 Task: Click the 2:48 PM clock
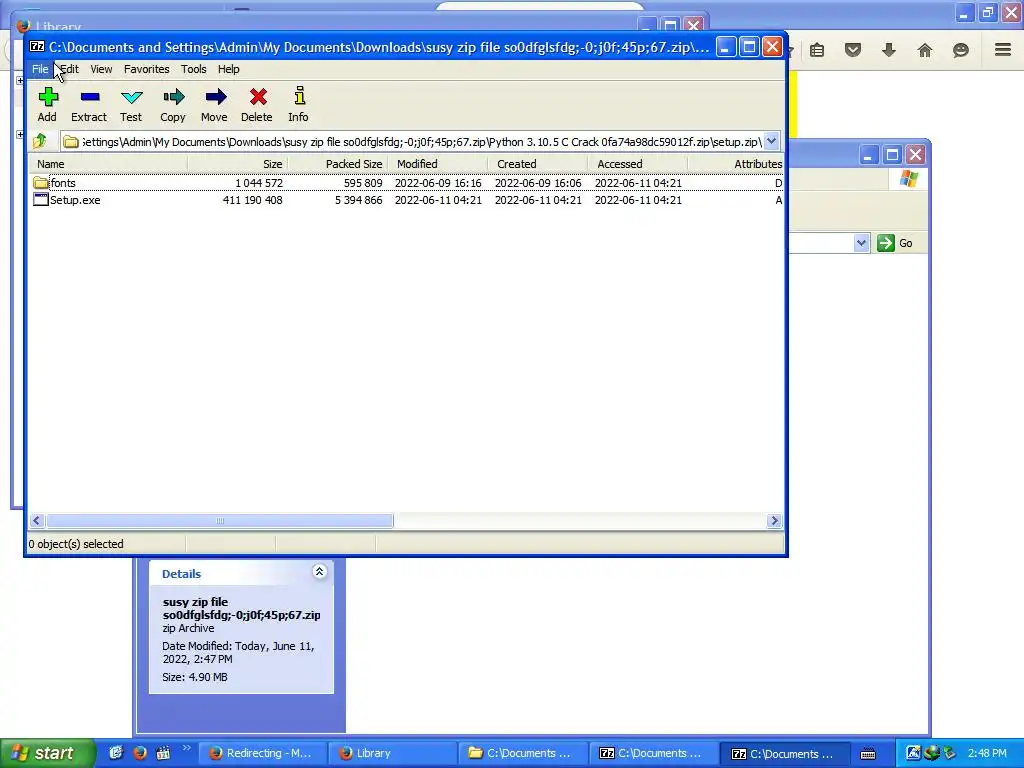pos(987,753)
